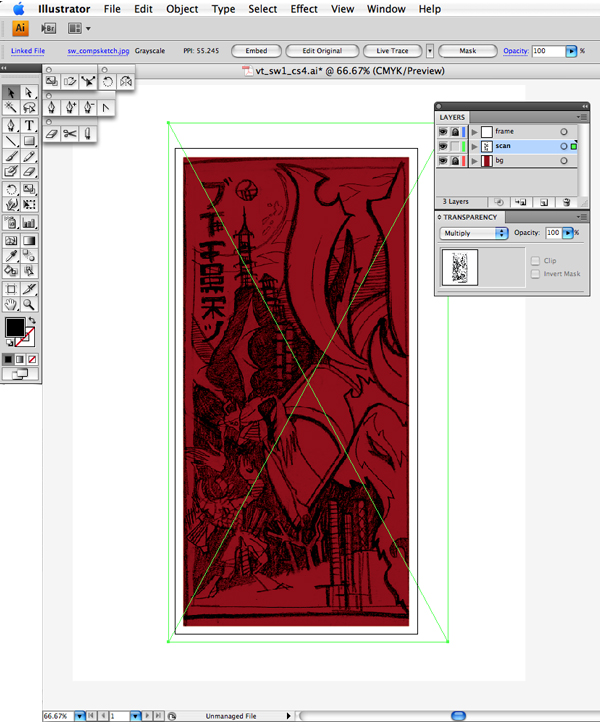Swap fill and stroke arrows icon

32,320
